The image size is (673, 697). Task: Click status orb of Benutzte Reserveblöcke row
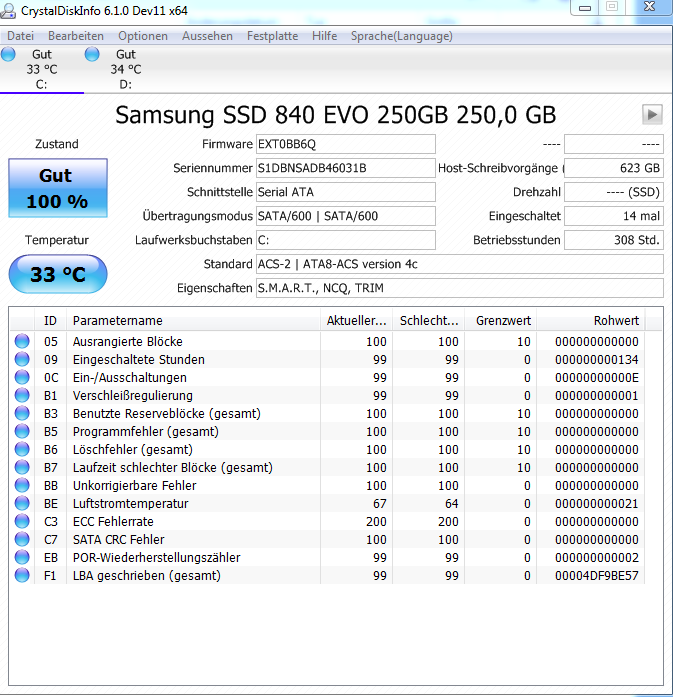coord(22,413)
